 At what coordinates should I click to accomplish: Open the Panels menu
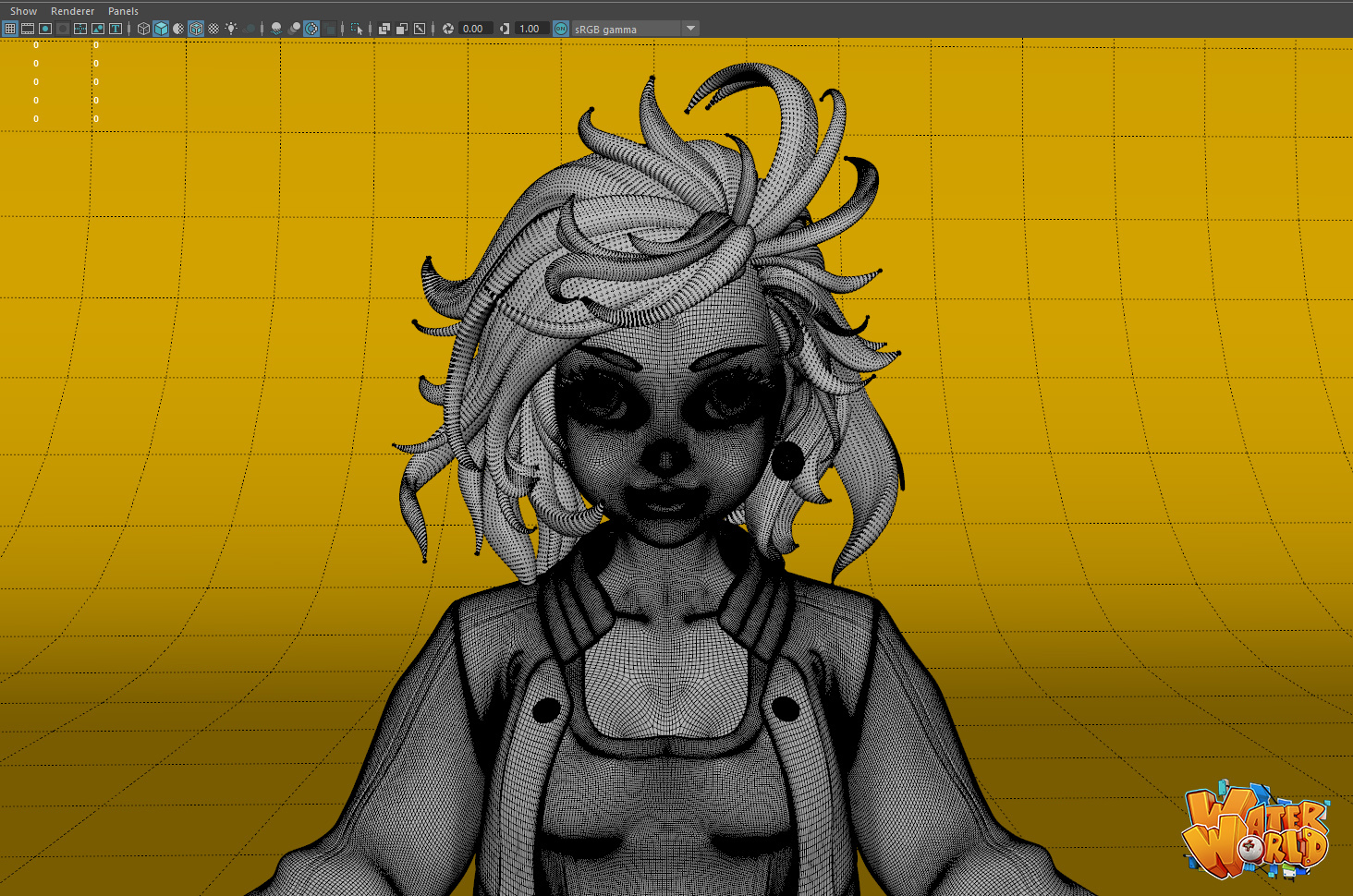pyautogui.click(x=123, y=11)
